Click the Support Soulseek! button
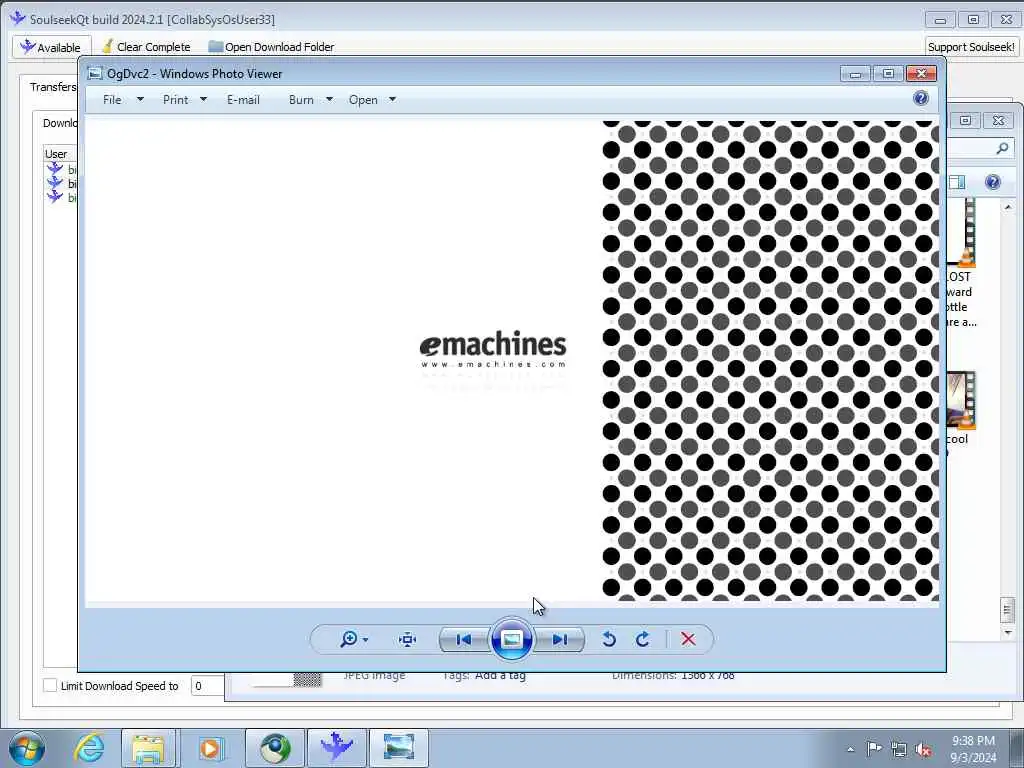The width and height of the screenshot is (1024, 768). (971, 47)
